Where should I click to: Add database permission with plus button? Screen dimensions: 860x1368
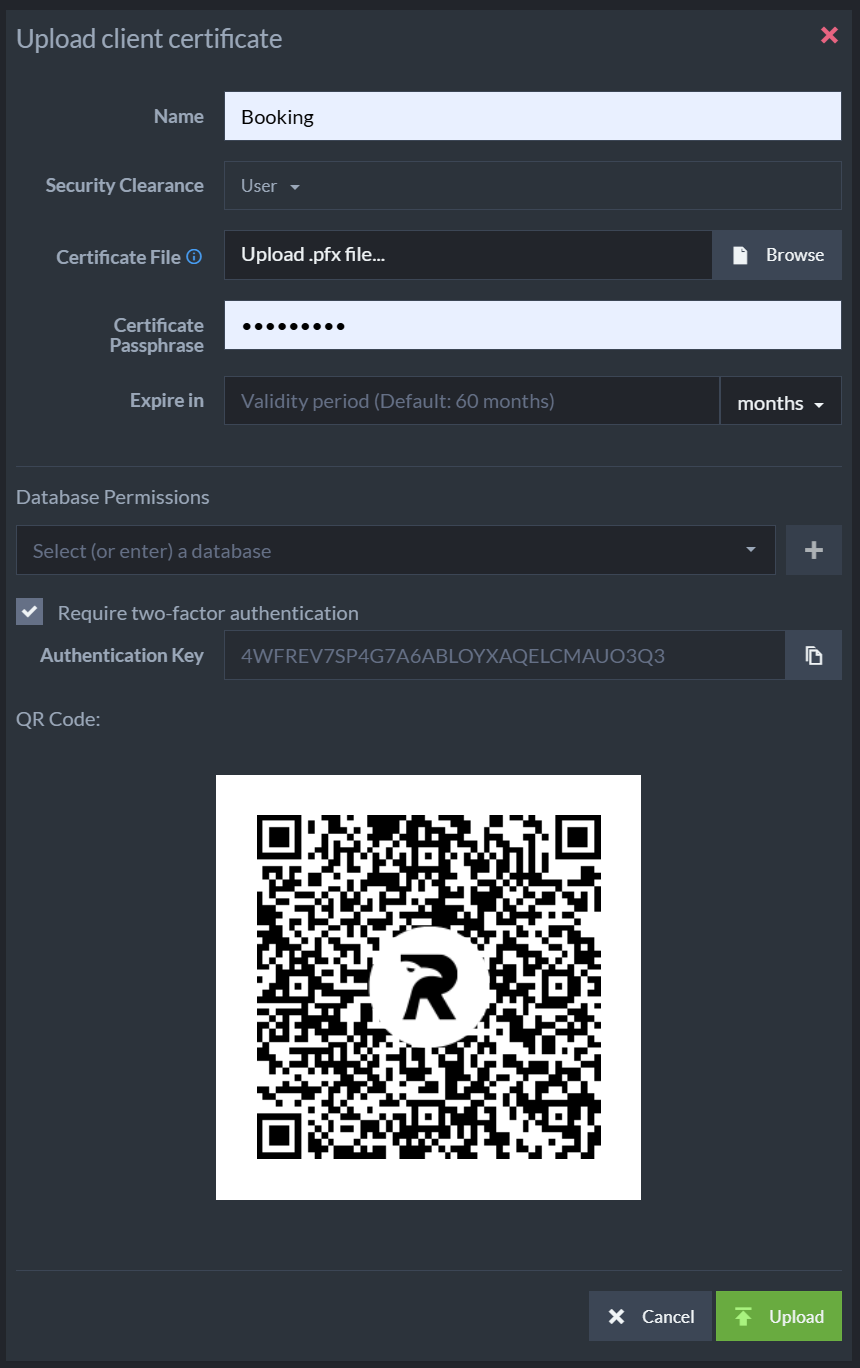[814, 550]
